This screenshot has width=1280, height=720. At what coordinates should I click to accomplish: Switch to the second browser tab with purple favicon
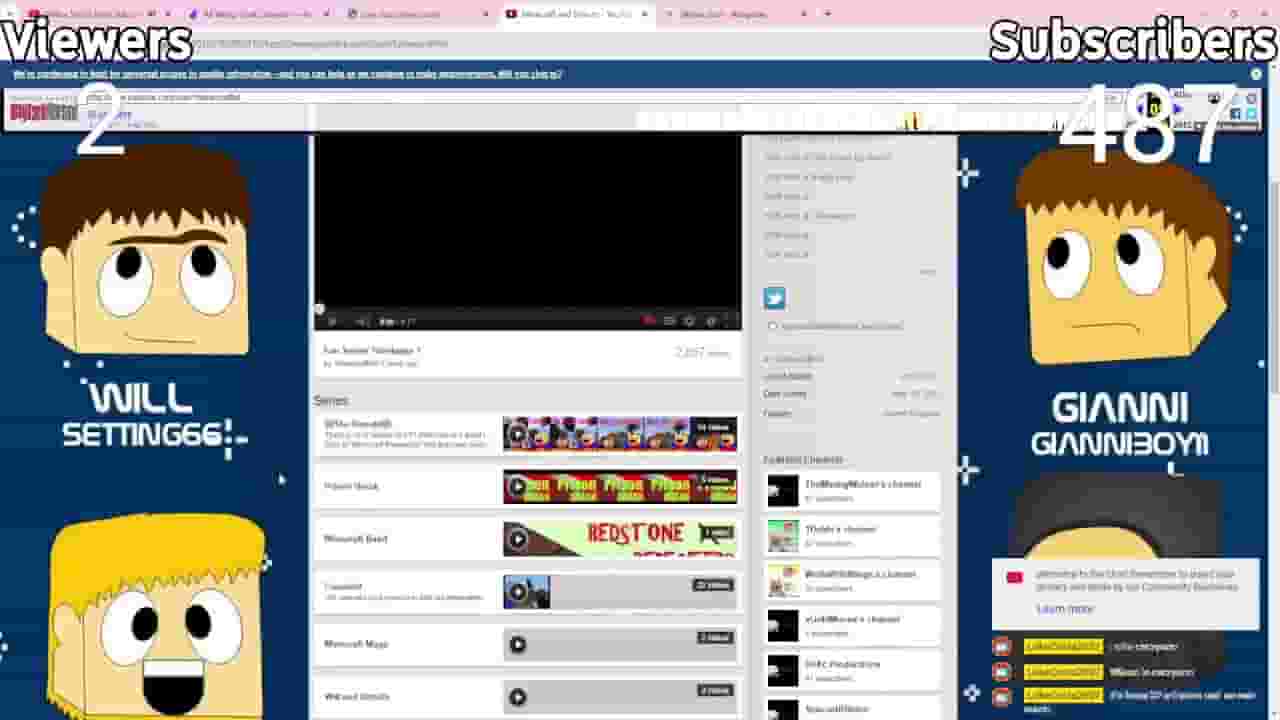pos(260,14)
